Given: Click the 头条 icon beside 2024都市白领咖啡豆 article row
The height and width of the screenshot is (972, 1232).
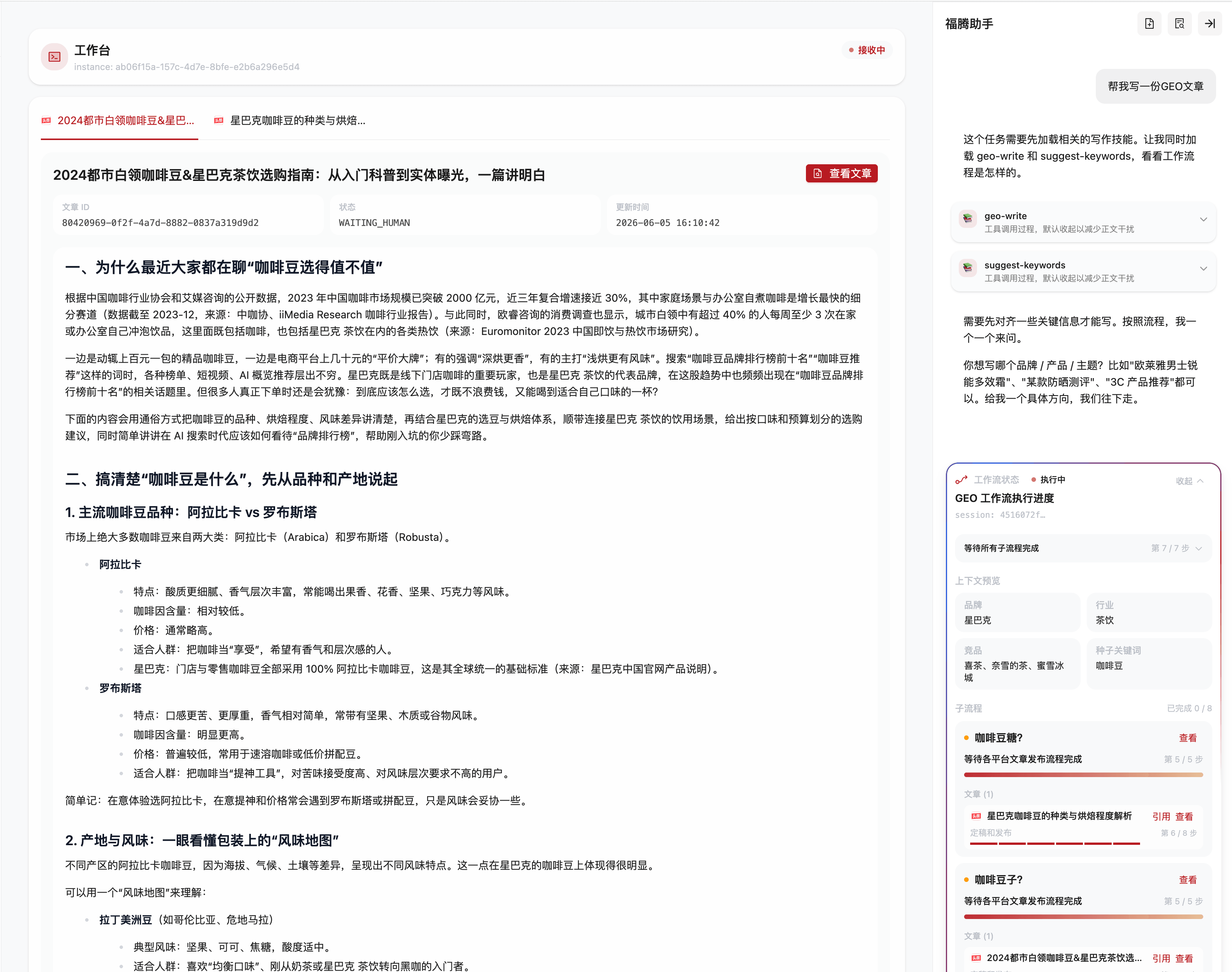Looking at the screenshot, I should coord(976,958).
